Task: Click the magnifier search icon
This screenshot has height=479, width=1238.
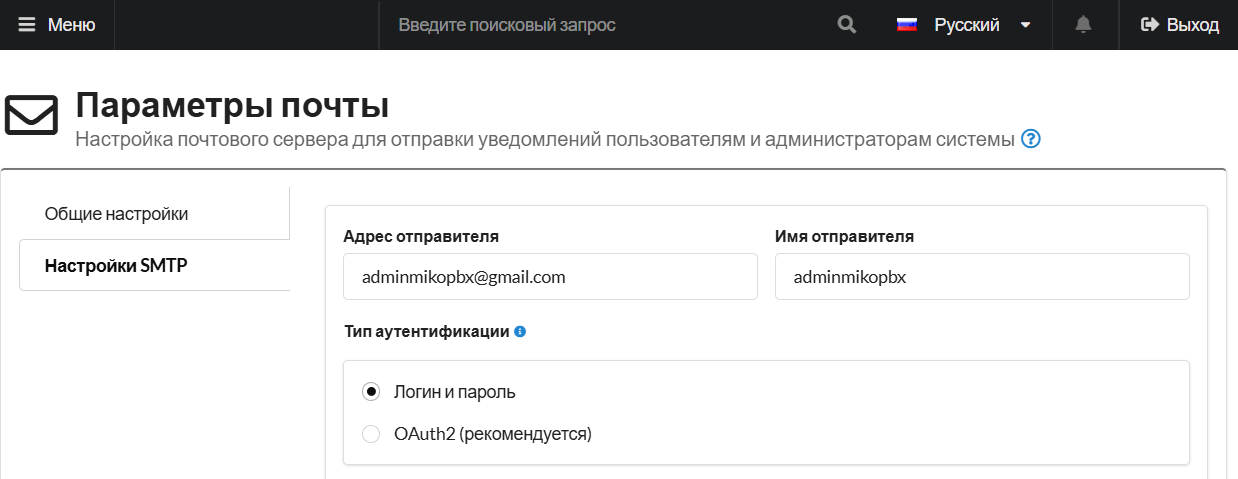Action: pos(847,25)
